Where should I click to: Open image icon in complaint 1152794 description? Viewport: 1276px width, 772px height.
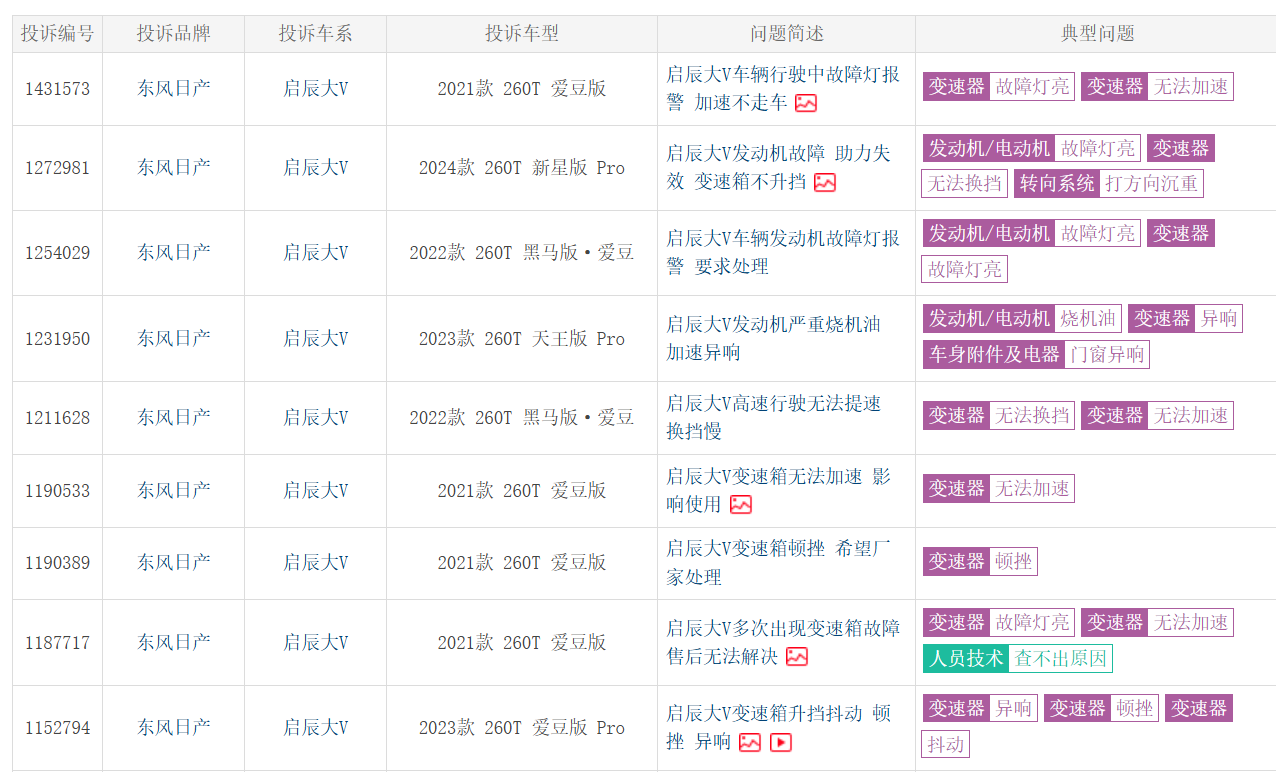tap(750, 742)
